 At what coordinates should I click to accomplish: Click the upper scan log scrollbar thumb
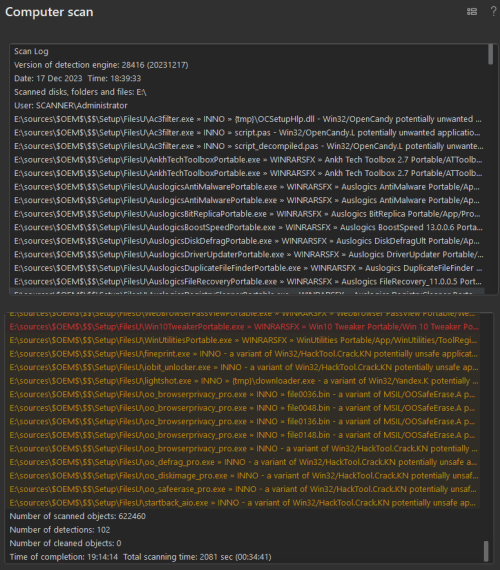491,55
